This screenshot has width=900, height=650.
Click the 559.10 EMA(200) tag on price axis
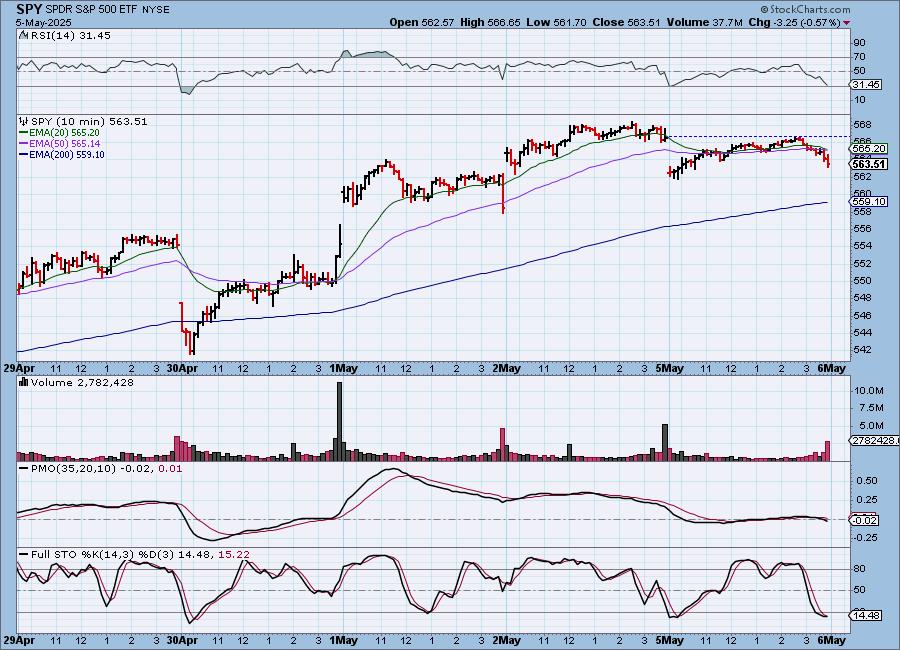click(x=870, y=202)
